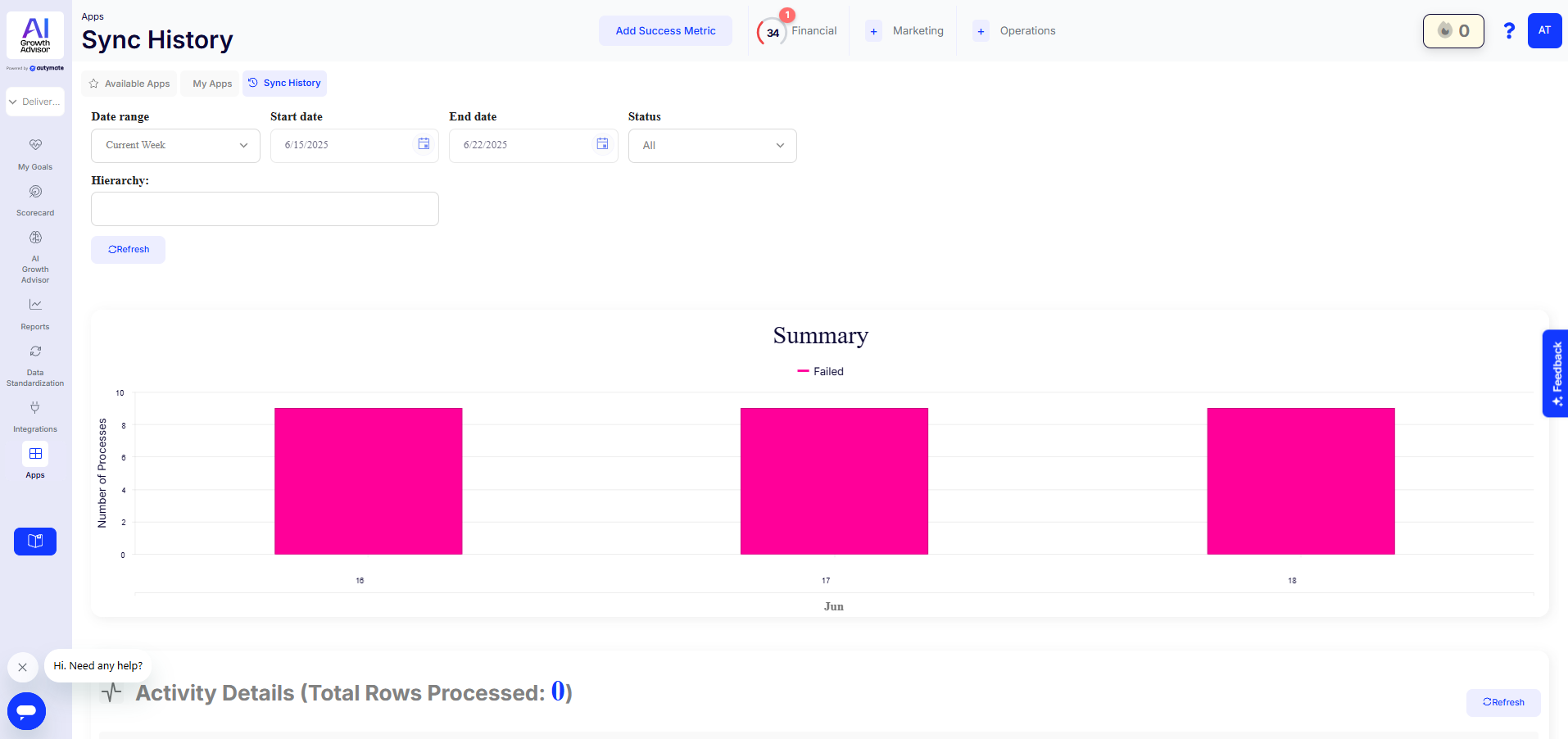Expand the Date range Current Week dropdown
The height and width of the screenshot is (739, 1568).
[x=175, y=146]
